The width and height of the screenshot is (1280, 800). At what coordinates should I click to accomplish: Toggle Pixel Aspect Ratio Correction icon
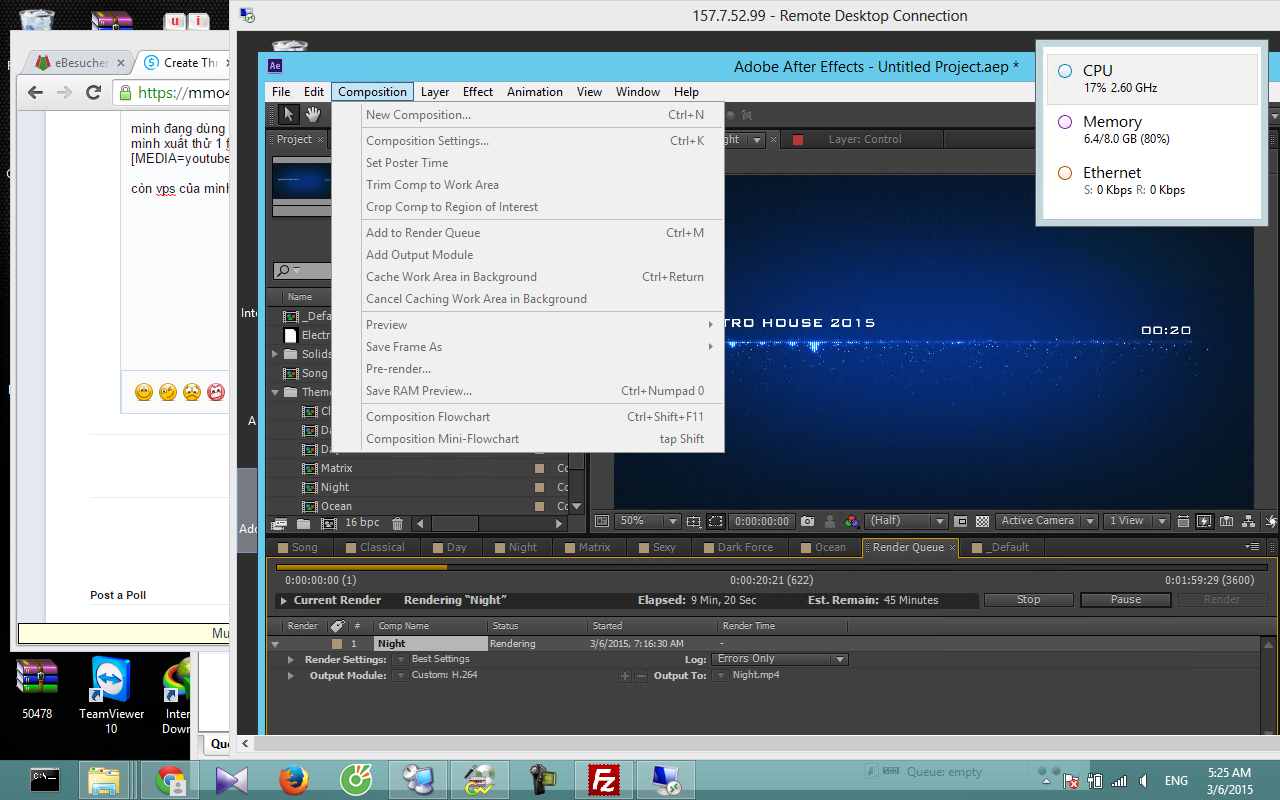[1183, 521]
